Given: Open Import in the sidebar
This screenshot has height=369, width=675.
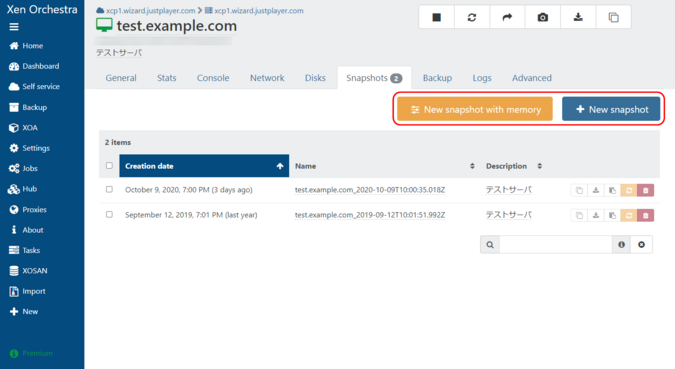Looking at the screenshot, I should point(27,291).
